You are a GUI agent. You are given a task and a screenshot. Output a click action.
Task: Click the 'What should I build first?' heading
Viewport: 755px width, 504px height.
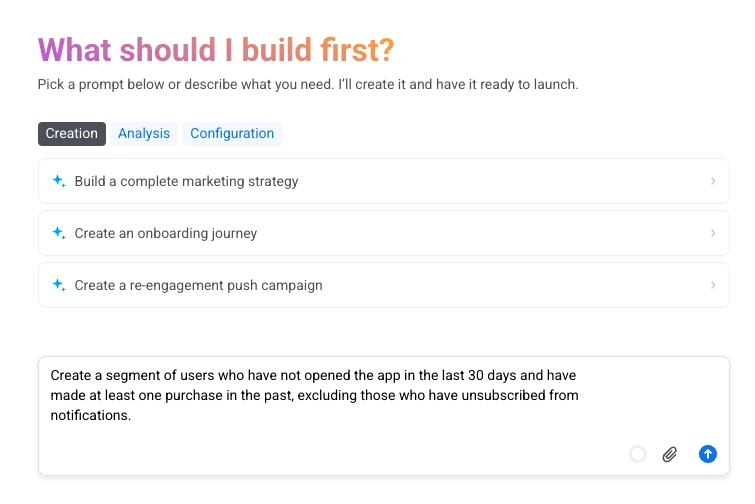pos(216,50)
